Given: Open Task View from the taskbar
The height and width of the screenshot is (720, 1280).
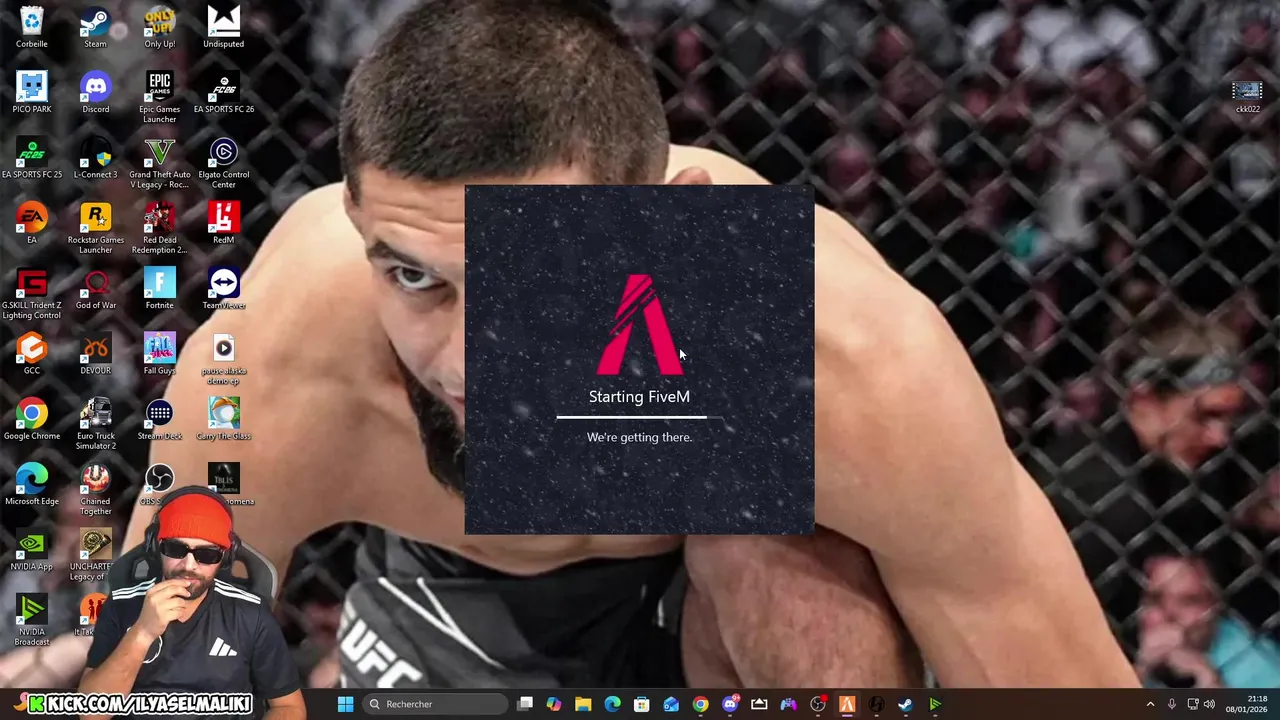Looking at the screenshot, I should pyautogui.click(x=525, y=704).
